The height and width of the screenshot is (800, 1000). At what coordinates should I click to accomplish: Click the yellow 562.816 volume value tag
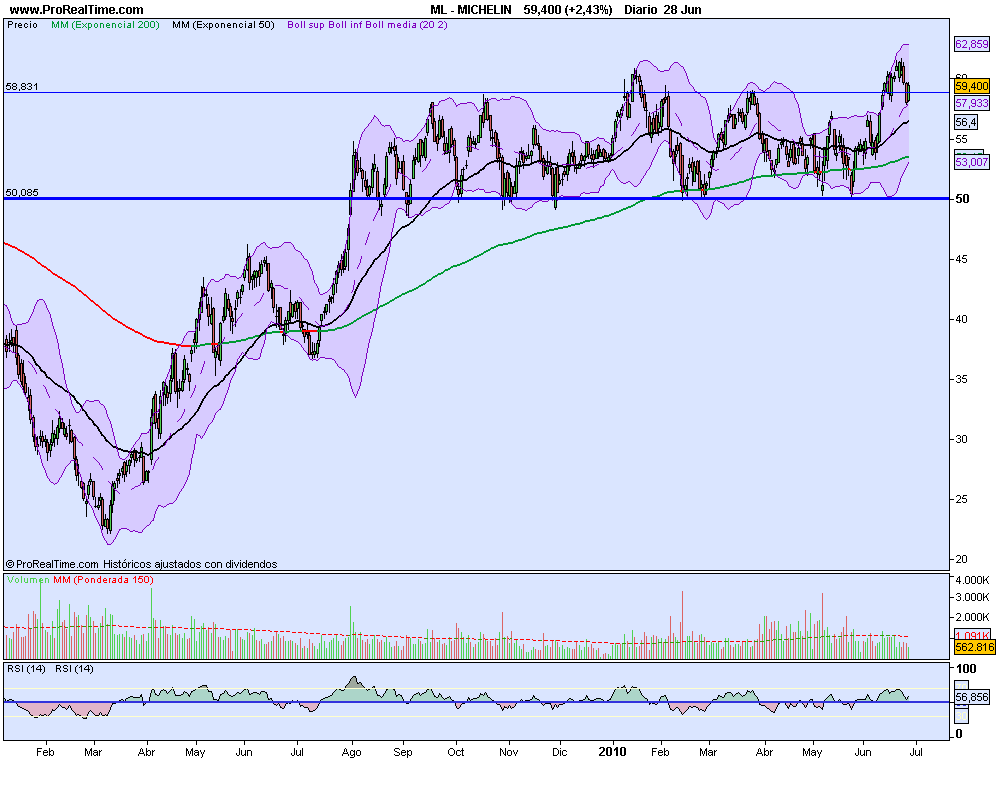click(974, 648)
